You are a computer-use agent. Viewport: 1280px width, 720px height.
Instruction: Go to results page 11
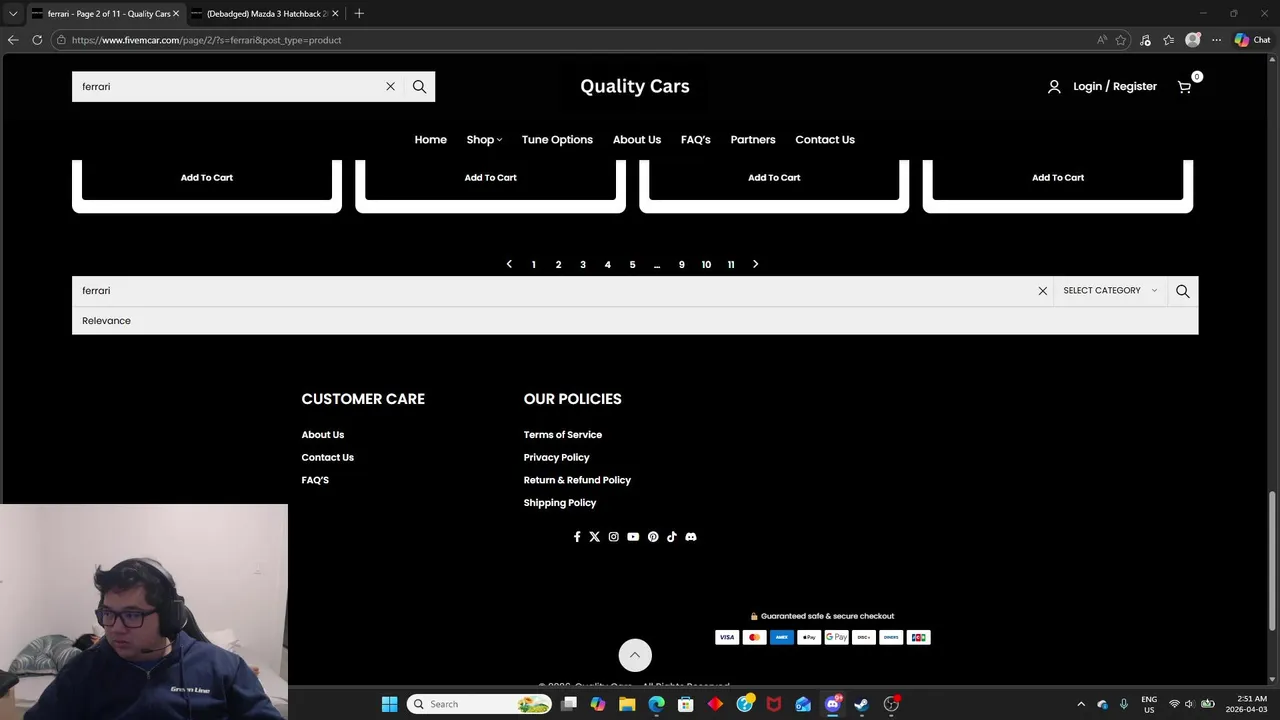[731, 265]
